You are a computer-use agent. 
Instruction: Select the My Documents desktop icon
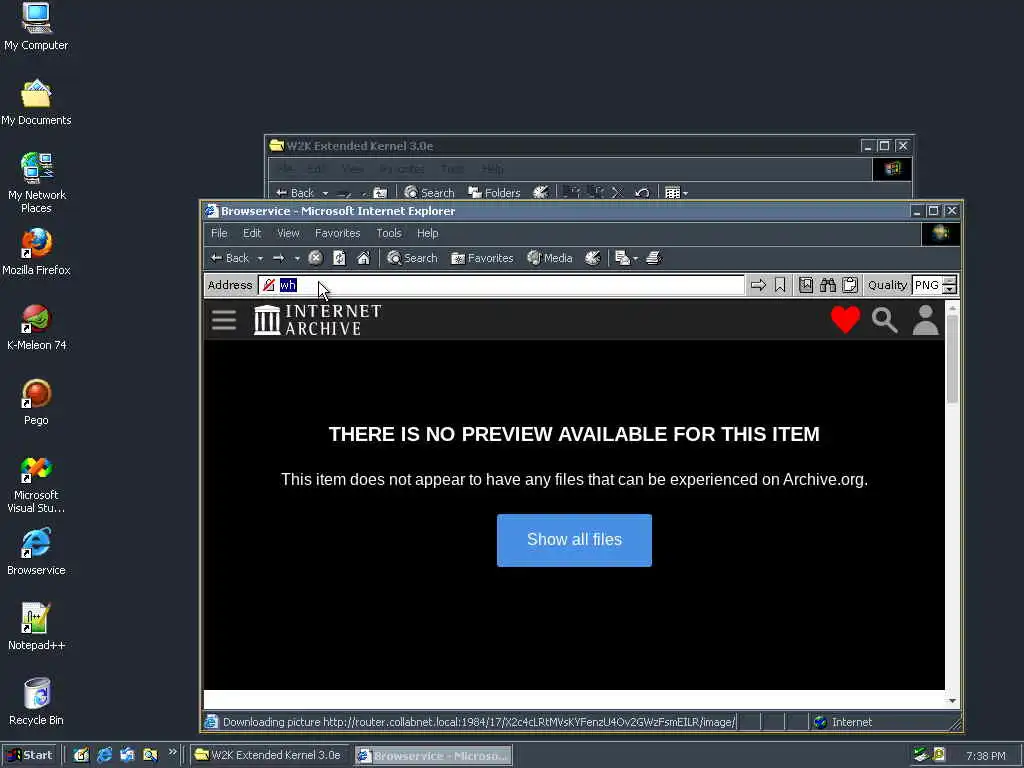coord(36,103)
